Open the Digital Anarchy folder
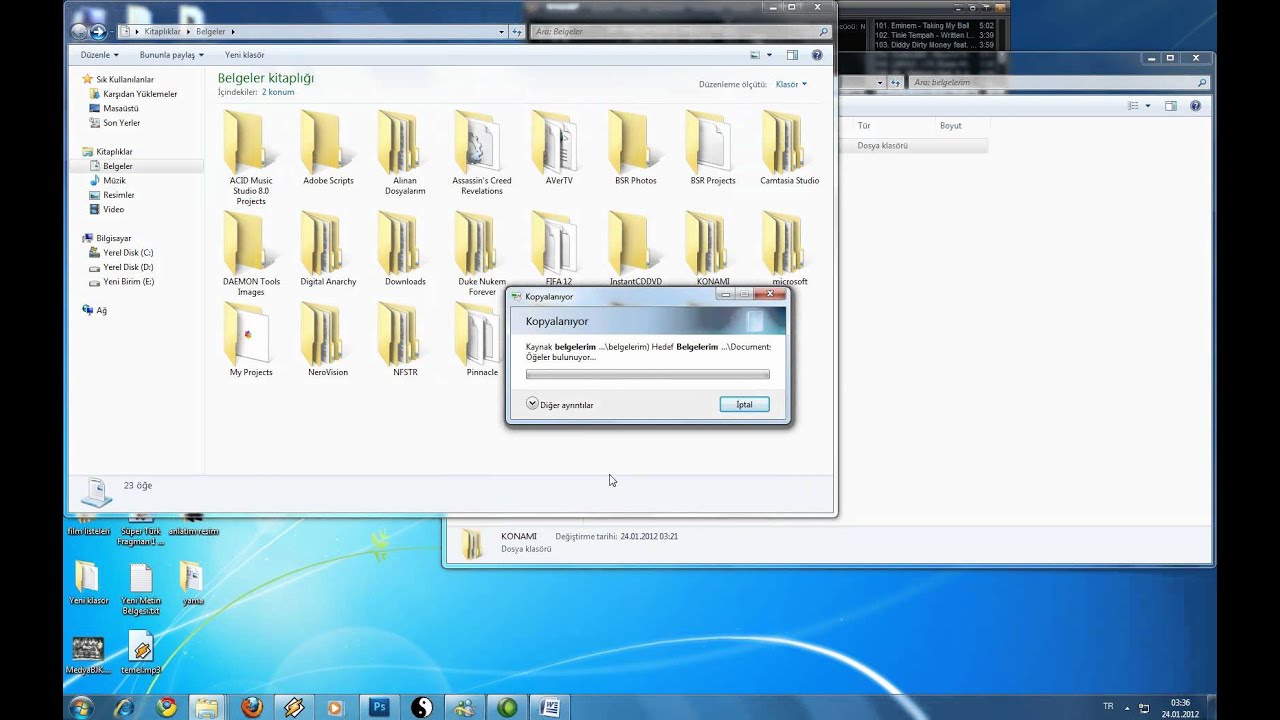1280x720 pixels. [x=328, y=249]
